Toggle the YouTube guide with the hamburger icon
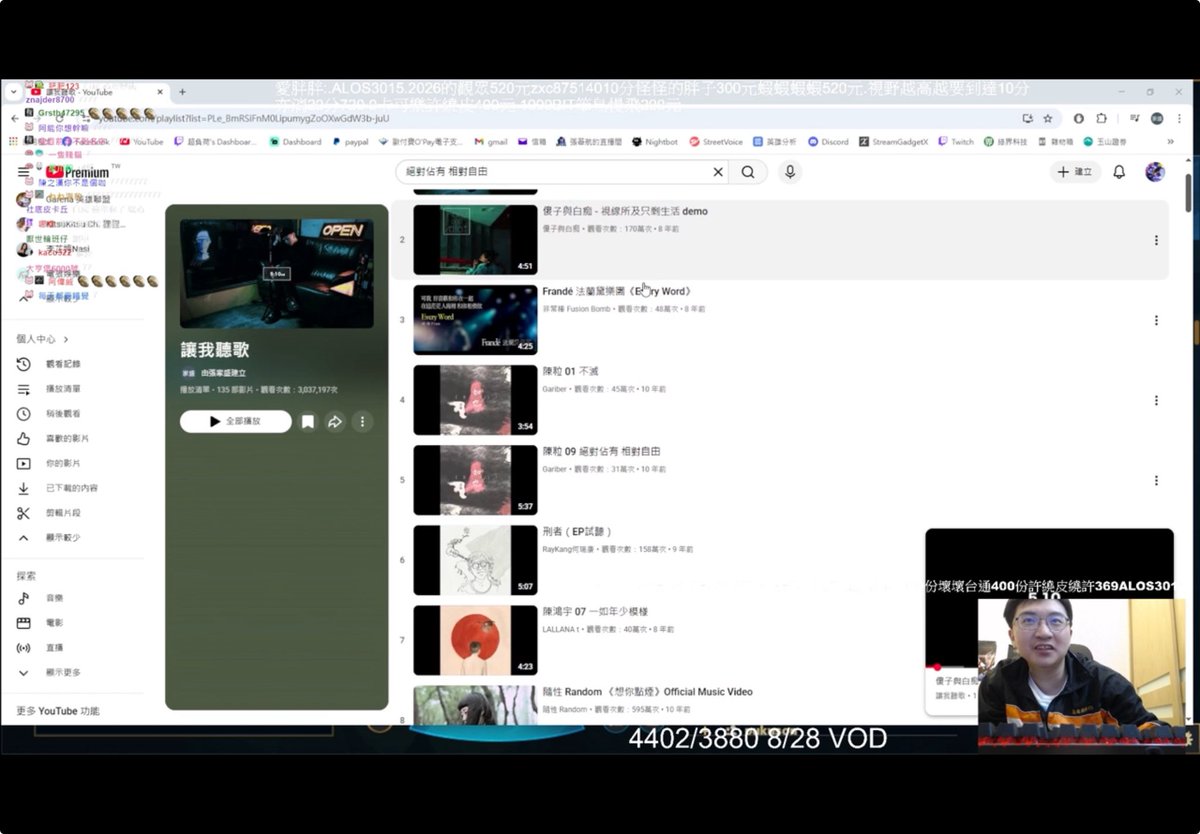The width and height of the screenshot is (1200, 834). point(22,171)
